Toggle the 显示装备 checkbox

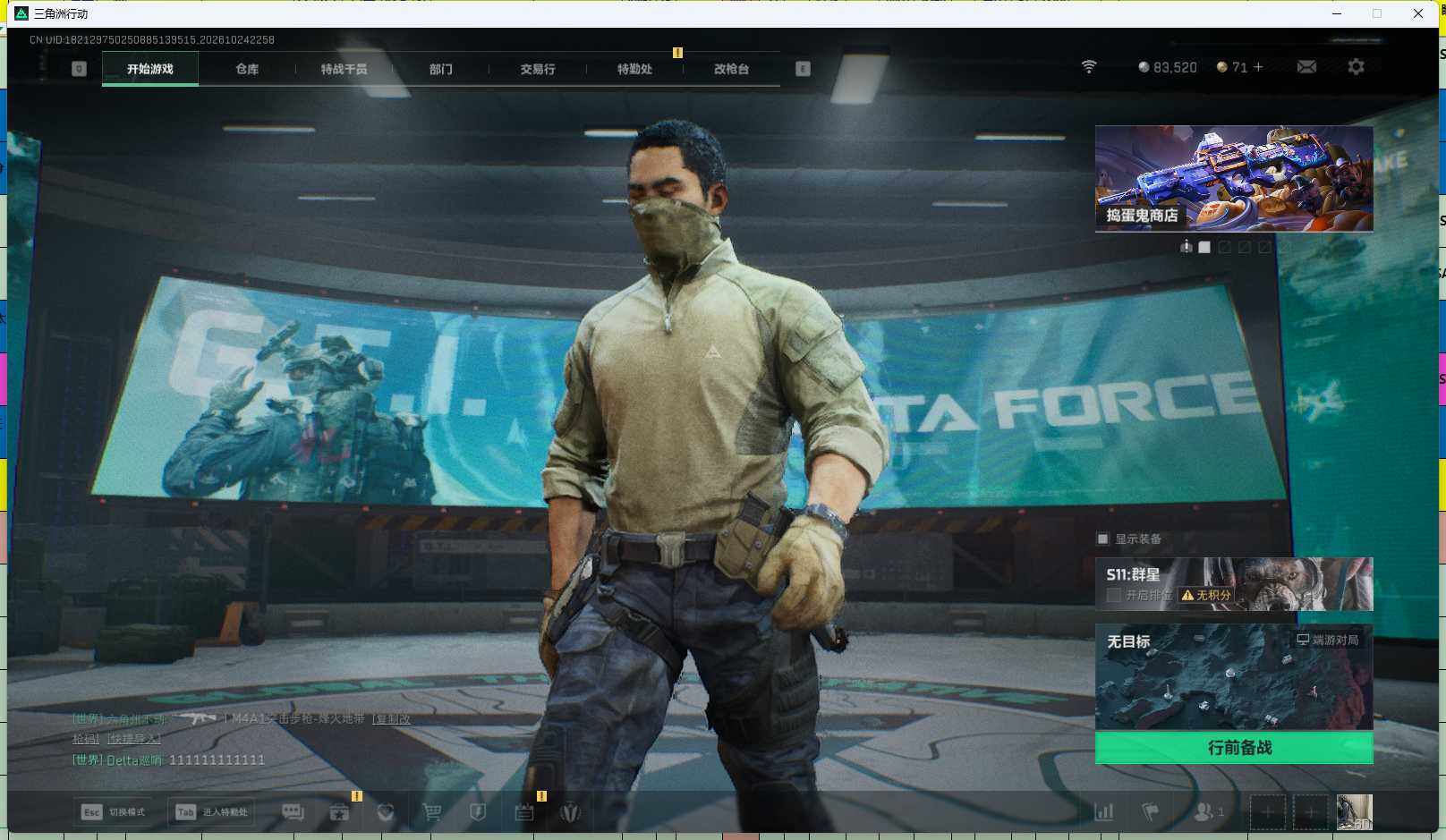click(x=1103, y=539)
